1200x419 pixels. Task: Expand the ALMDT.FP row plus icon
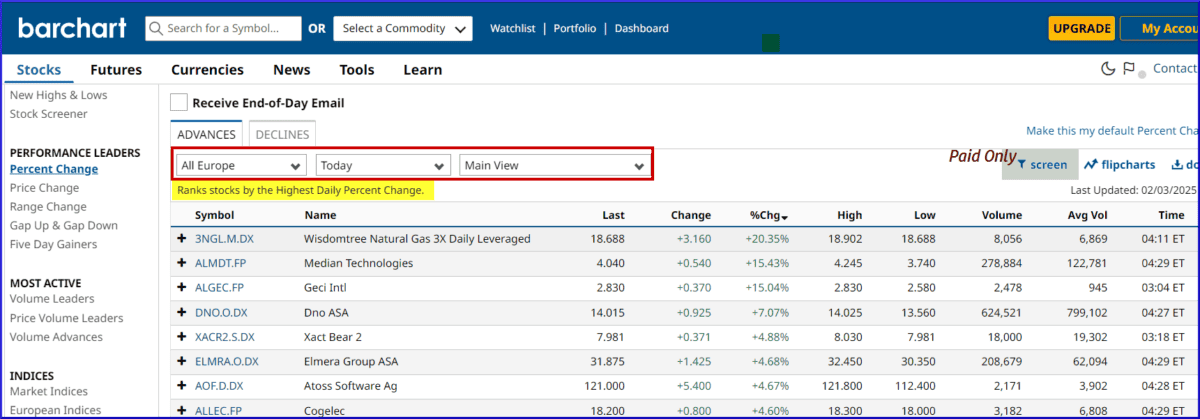pyautogui.click(x=182, y=263)
